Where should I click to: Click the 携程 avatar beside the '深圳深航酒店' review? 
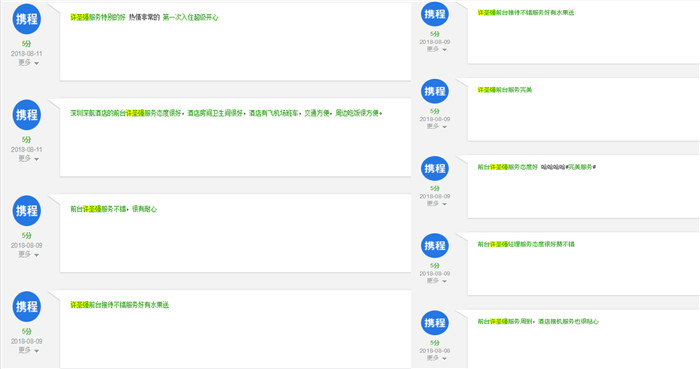(27, 115)
